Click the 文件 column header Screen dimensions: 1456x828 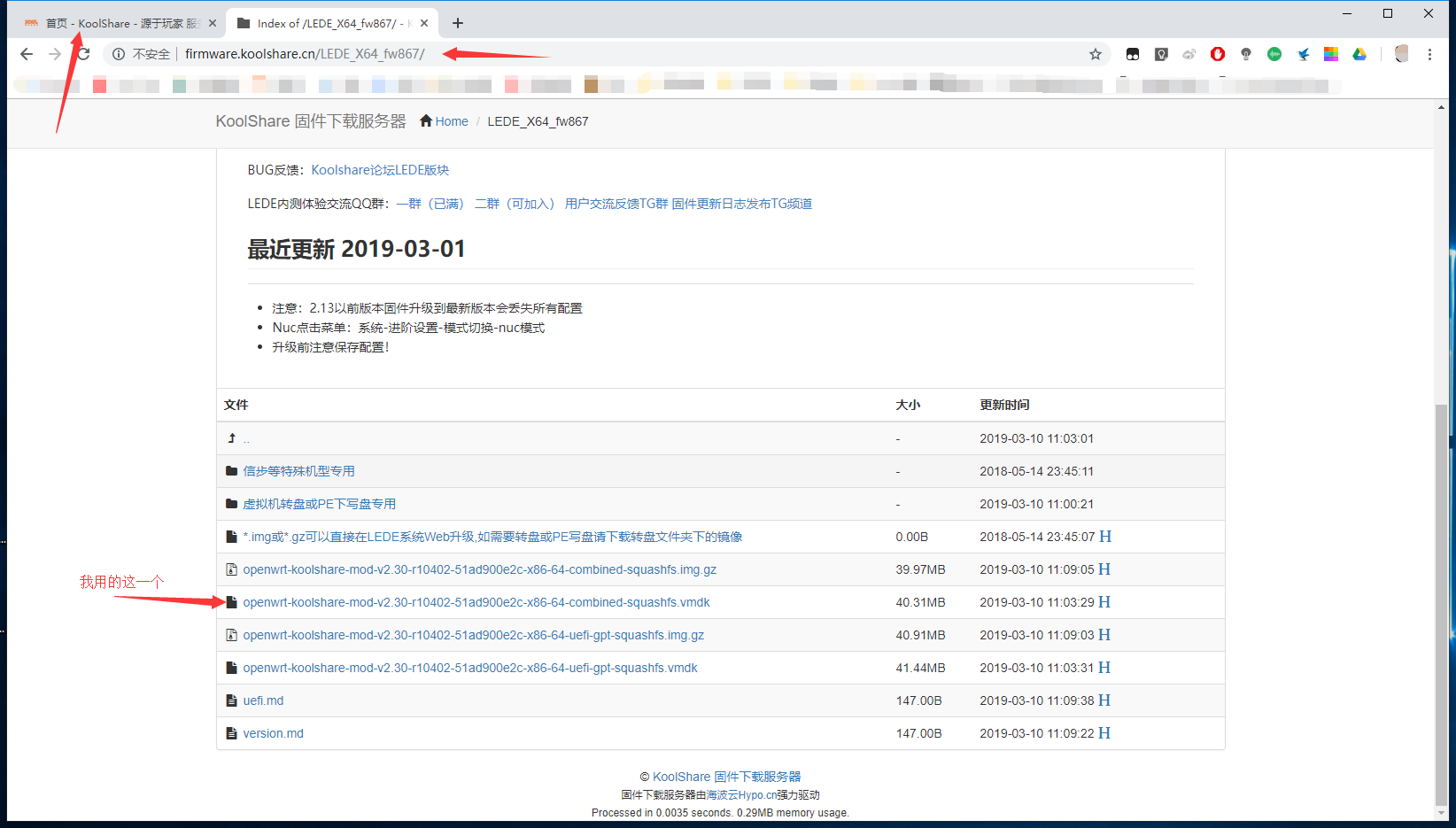click(236, 405)
